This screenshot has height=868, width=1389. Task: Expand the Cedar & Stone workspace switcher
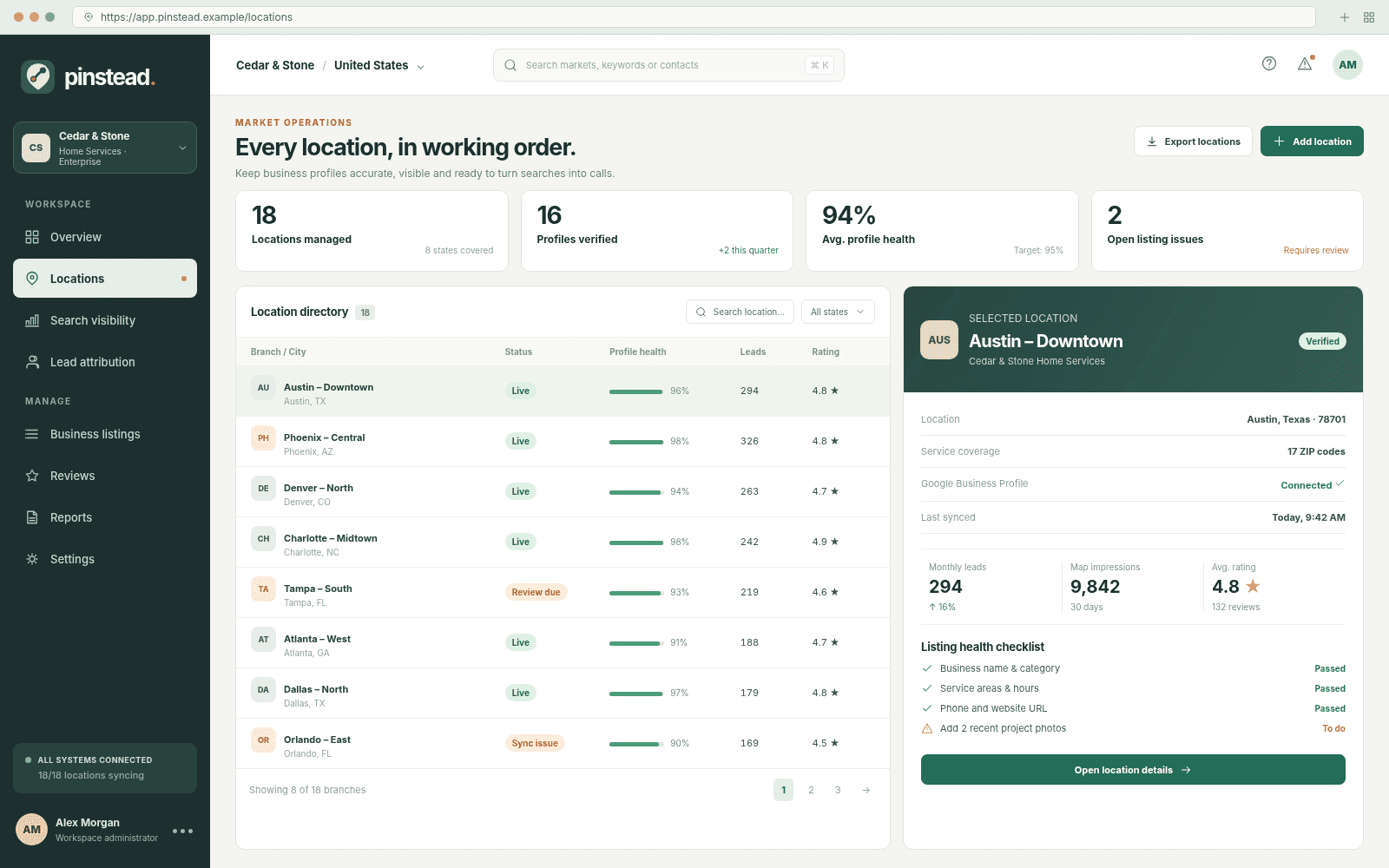[x=105, y=148]
